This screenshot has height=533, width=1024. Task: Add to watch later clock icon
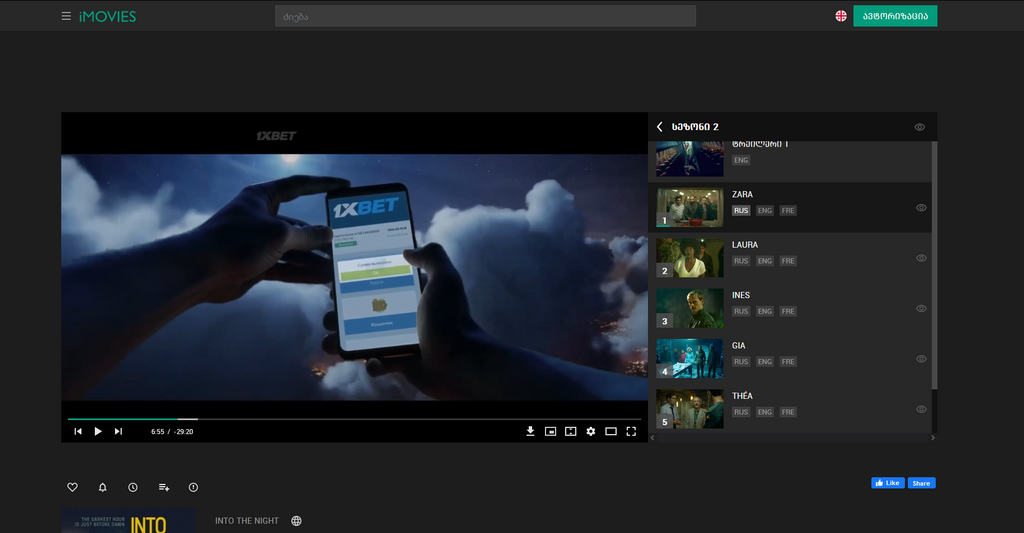pyautogui.click(x=133, y=487)
